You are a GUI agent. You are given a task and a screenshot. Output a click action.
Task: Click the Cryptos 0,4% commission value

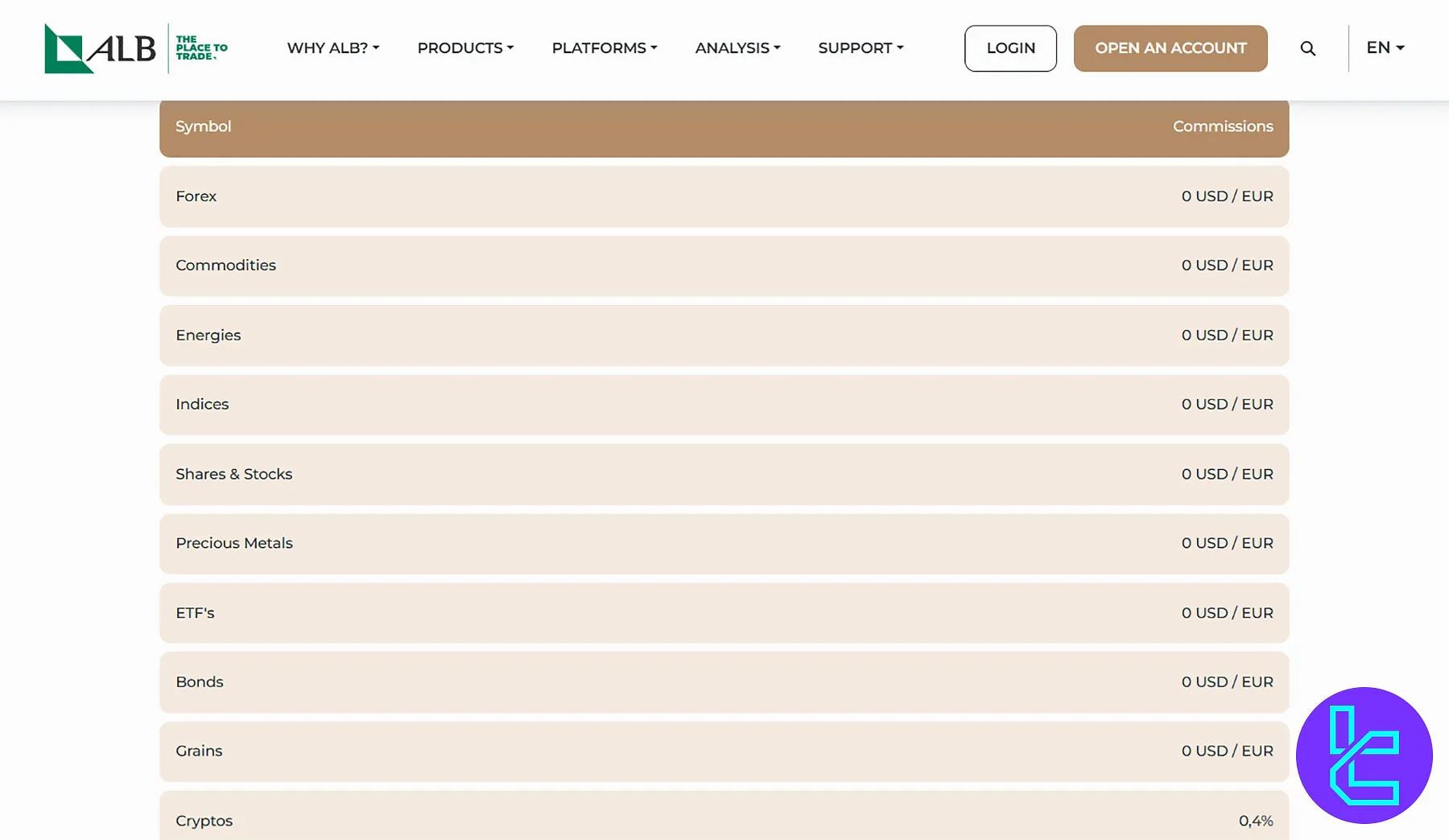point(1256,821)
